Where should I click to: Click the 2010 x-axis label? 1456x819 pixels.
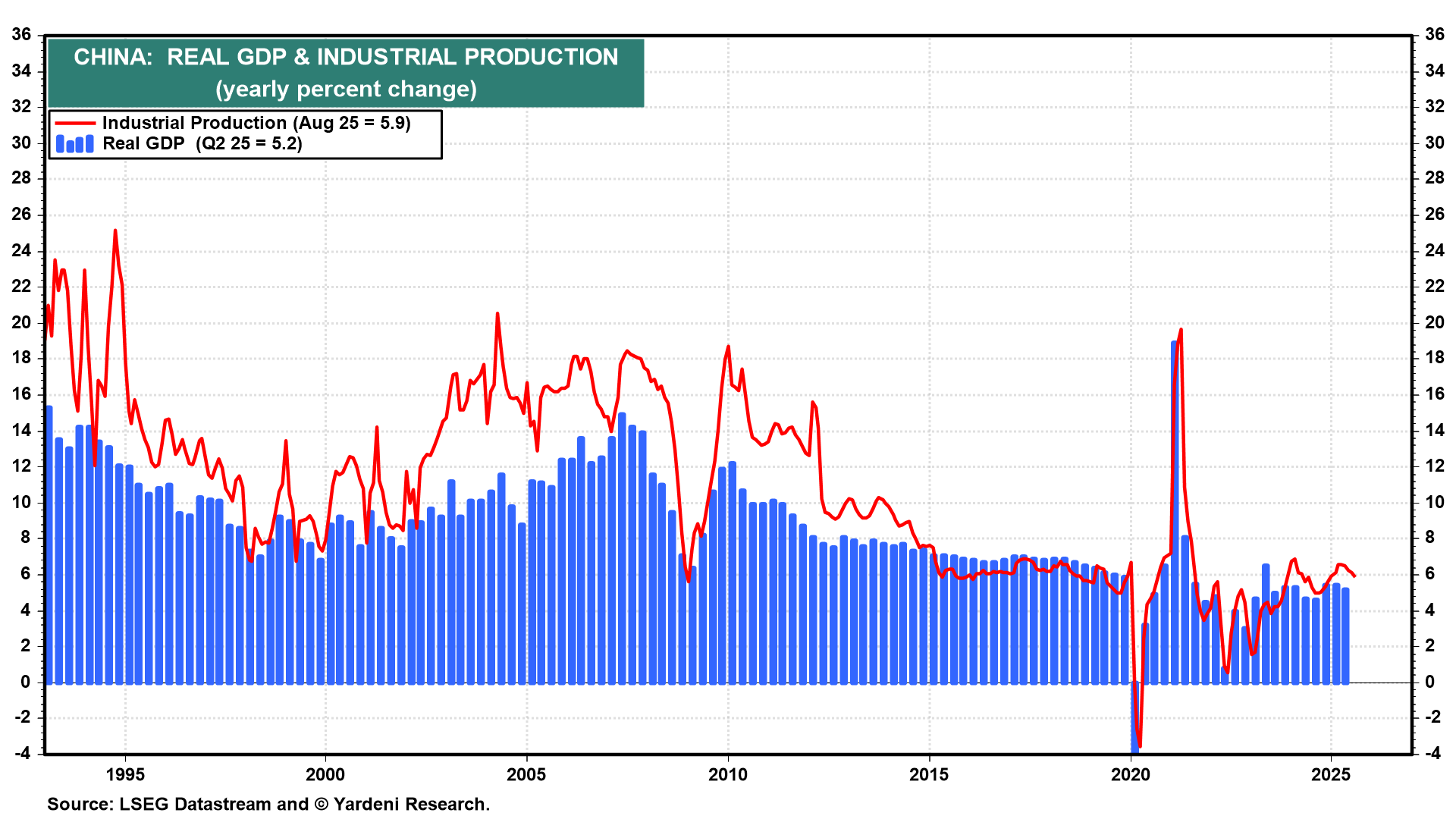[728, 774]
